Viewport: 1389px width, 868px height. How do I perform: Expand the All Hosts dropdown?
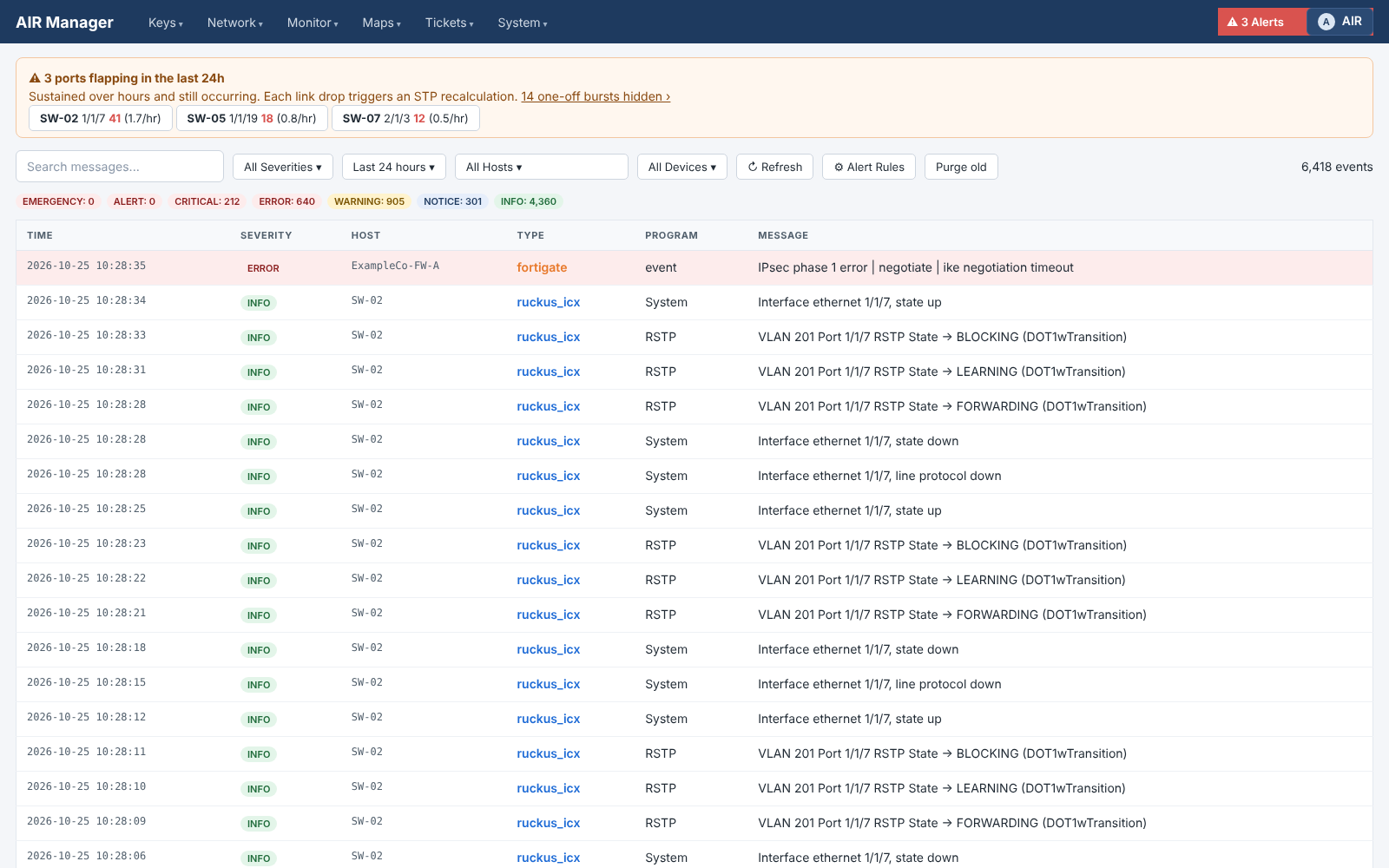pyautogui.click(x=542, y=167)
